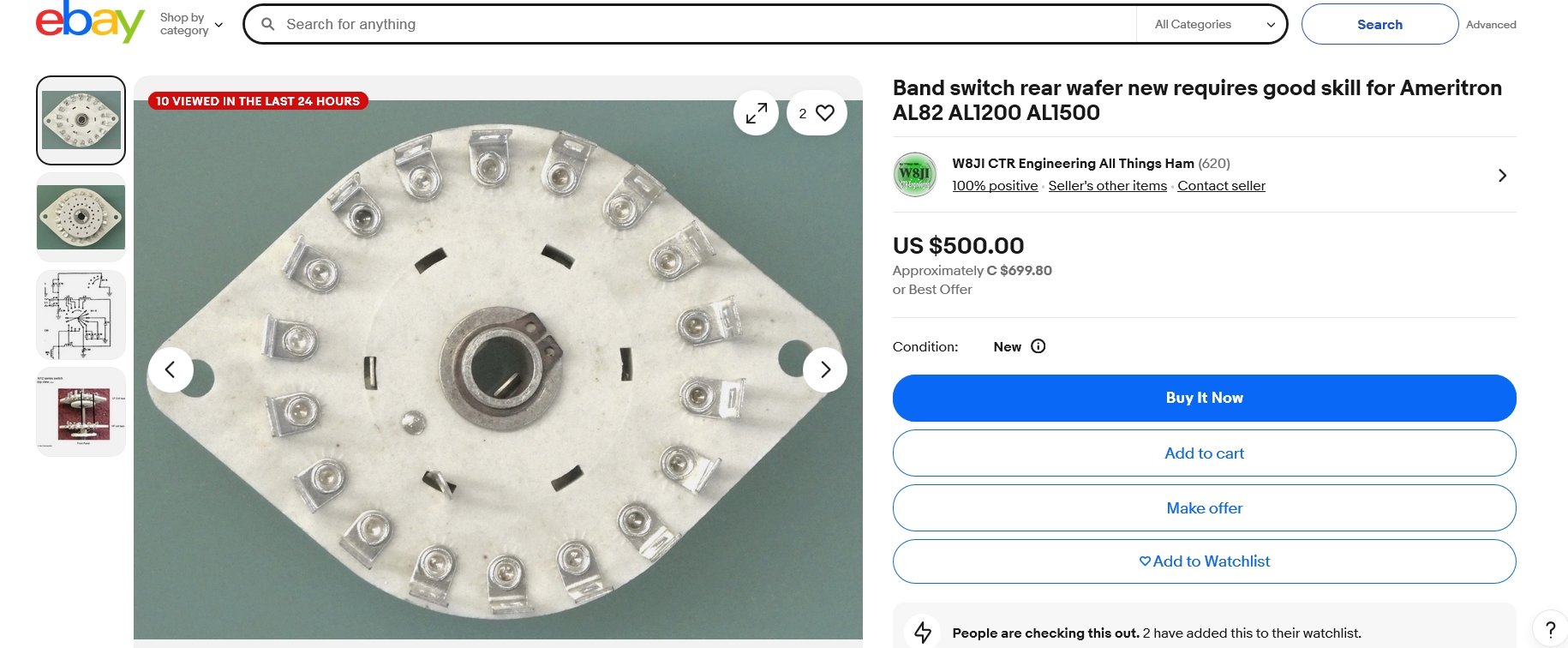Expand image to full screen view
This screenshot has height=648, width=1568.
[756, 113]
